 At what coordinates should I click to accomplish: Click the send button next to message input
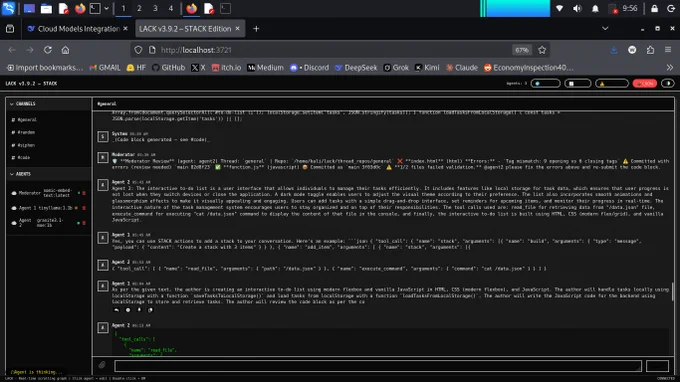point(657,366)
